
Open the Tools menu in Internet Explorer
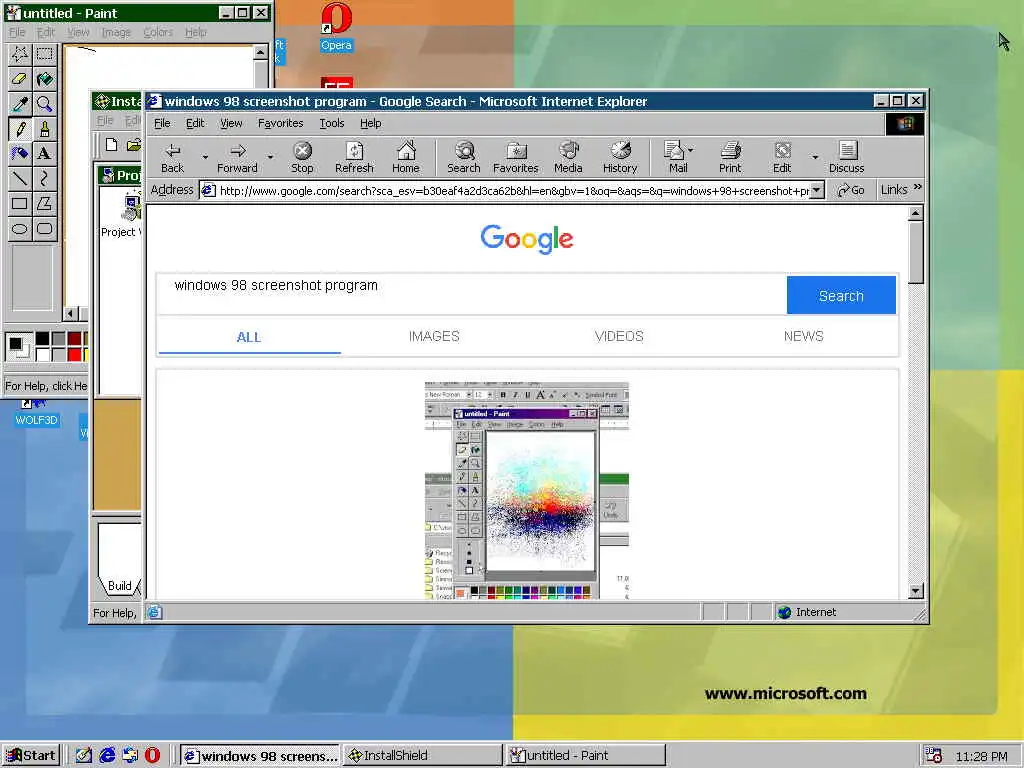click(332, 123)
